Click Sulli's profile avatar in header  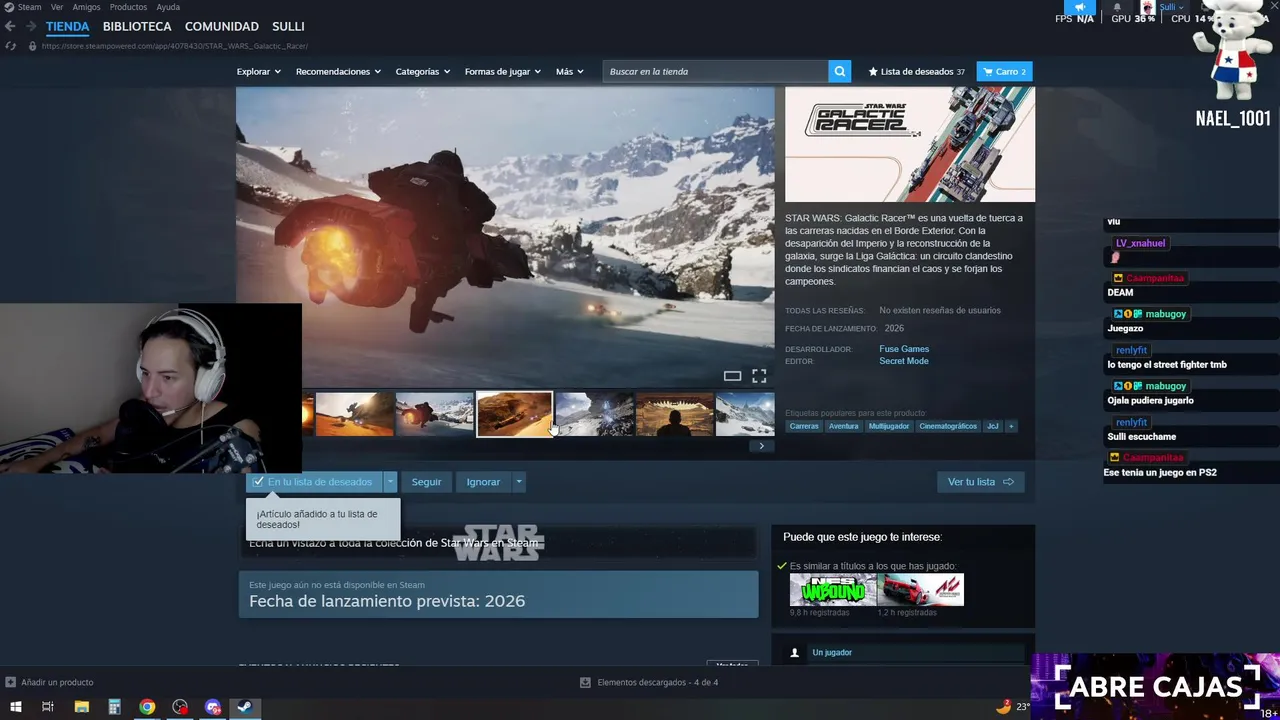(1148, 7)
